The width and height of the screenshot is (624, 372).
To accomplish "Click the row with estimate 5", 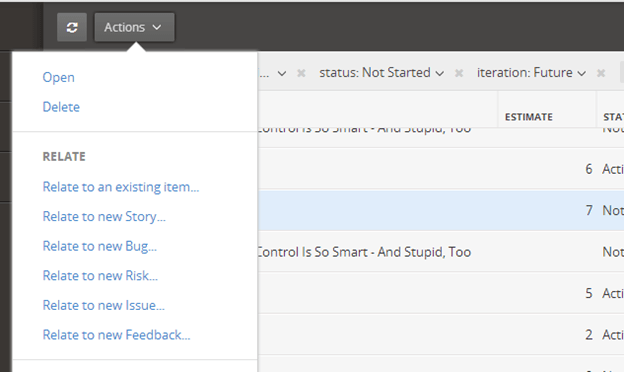I will click(441, 293).
